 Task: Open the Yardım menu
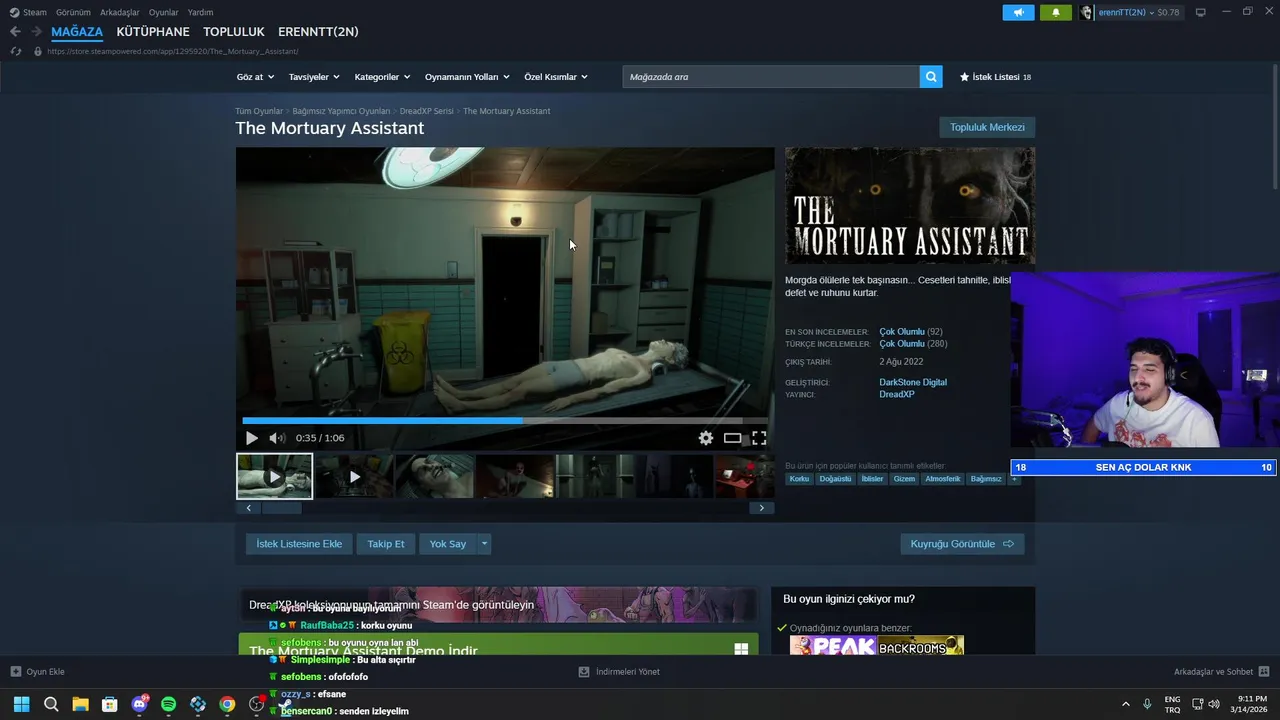[x=200, y=12]
